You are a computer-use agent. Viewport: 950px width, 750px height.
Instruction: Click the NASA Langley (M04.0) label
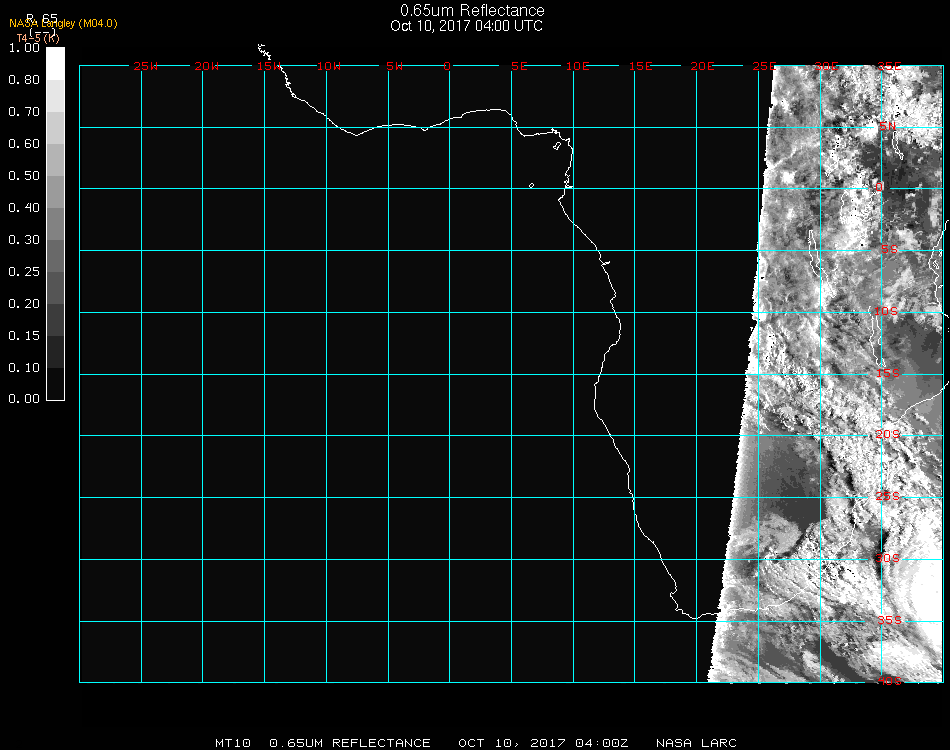tap(63, 23)
